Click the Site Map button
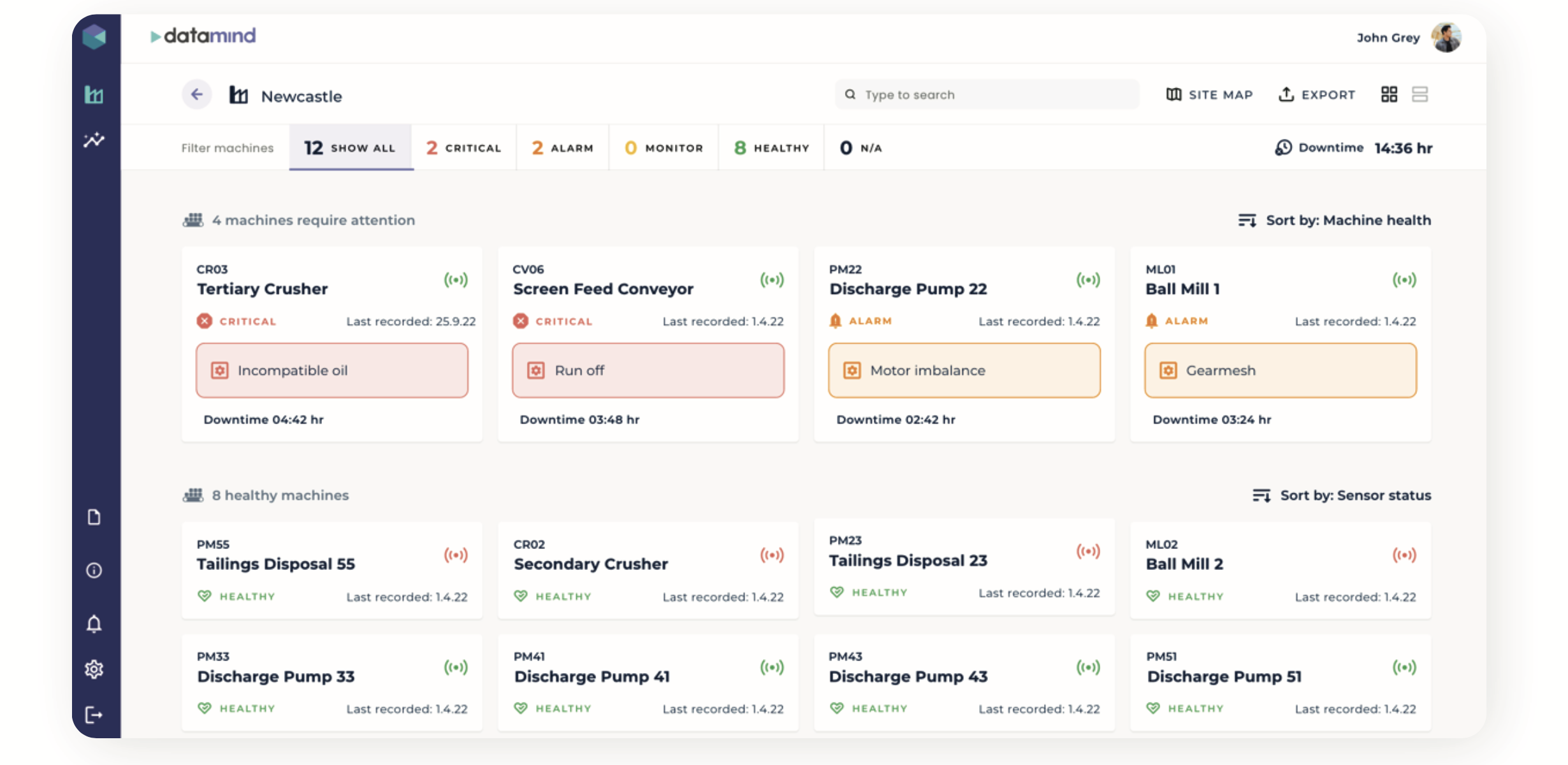The width and height of the screenshot is (1568, 765). coord(1209,94)
